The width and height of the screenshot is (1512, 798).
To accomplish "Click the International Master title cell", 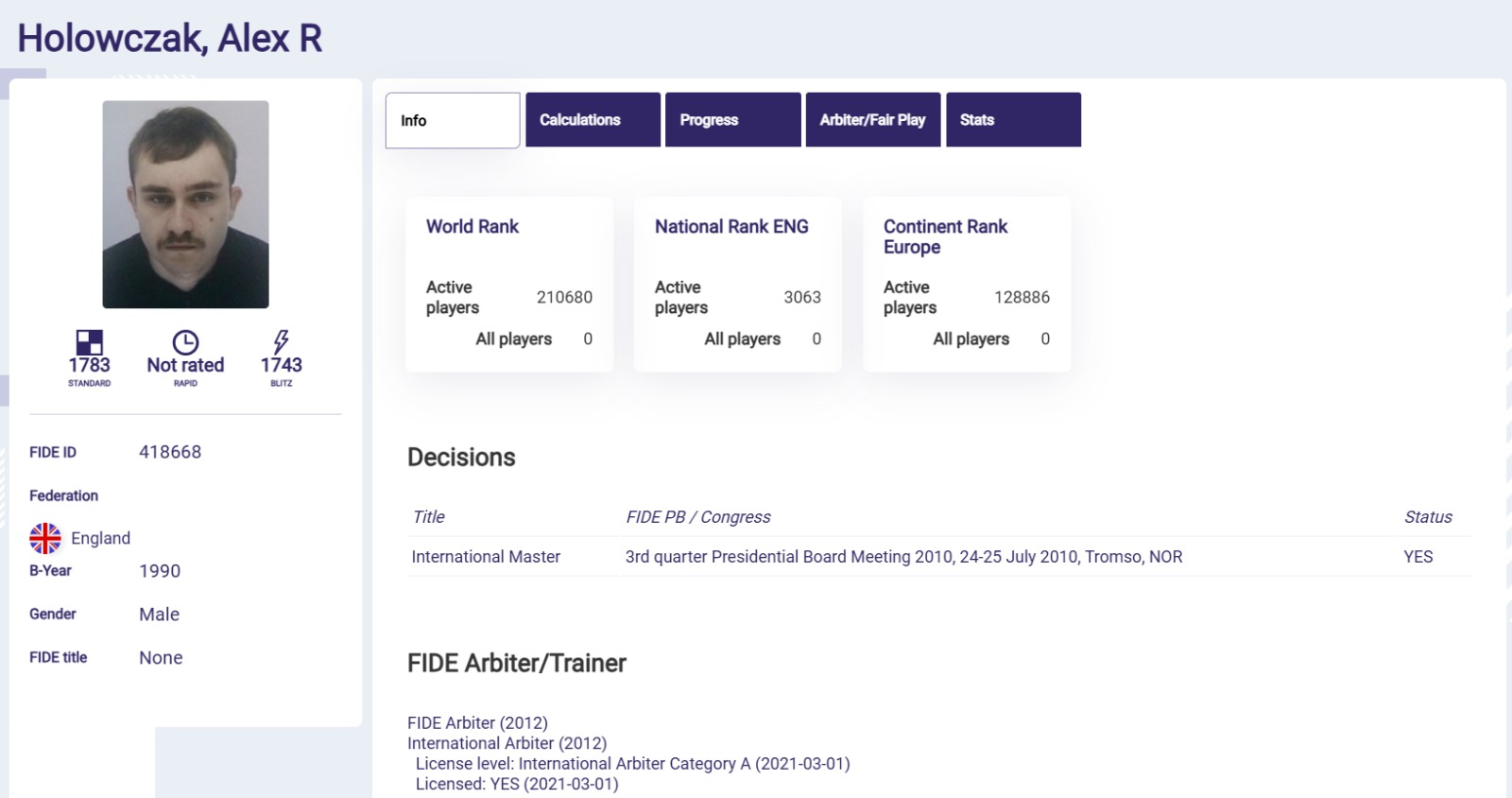I will pos(486,557).
